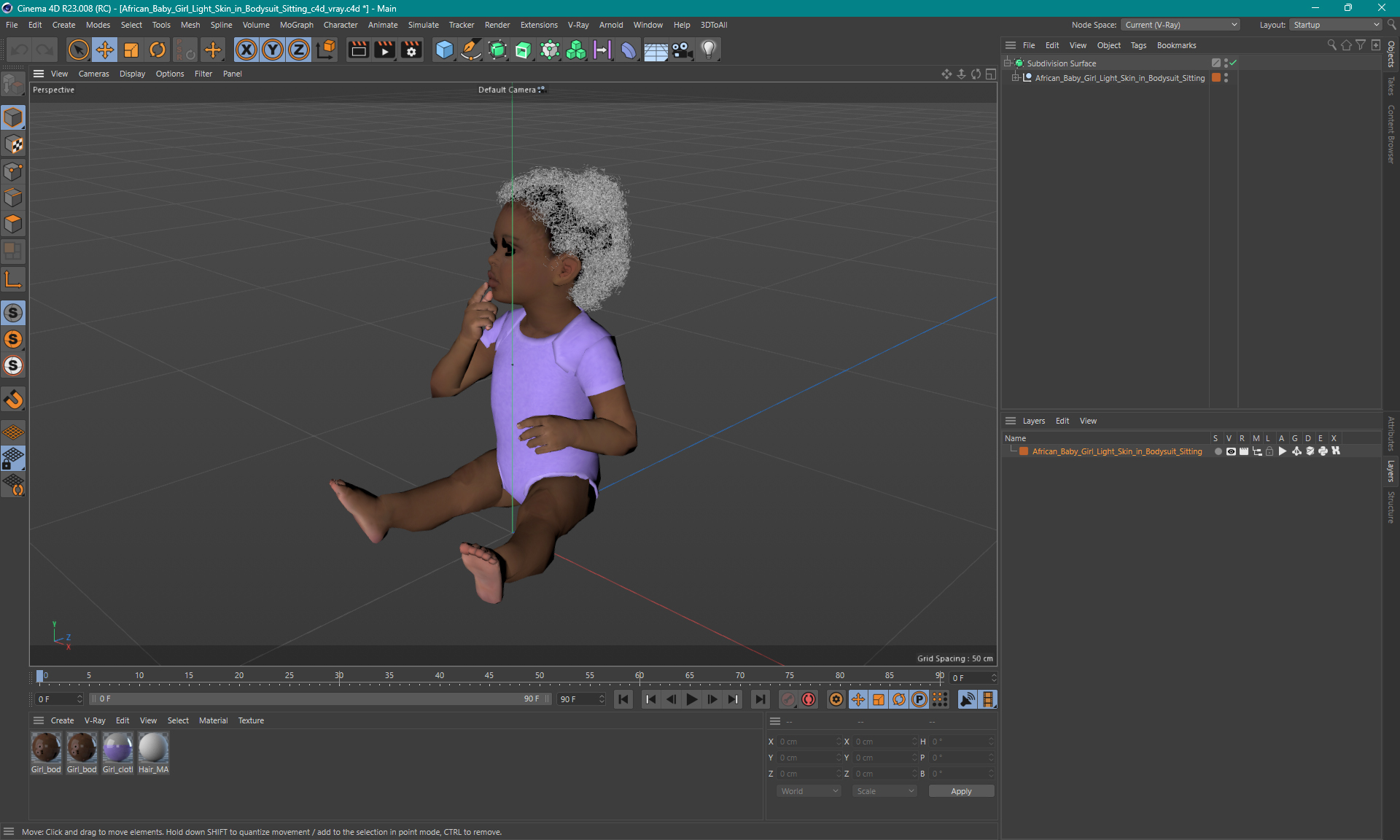Open viewport hamburger menu
The height and width of the screenshot is (840, 1400).
(x=39, y=74)
